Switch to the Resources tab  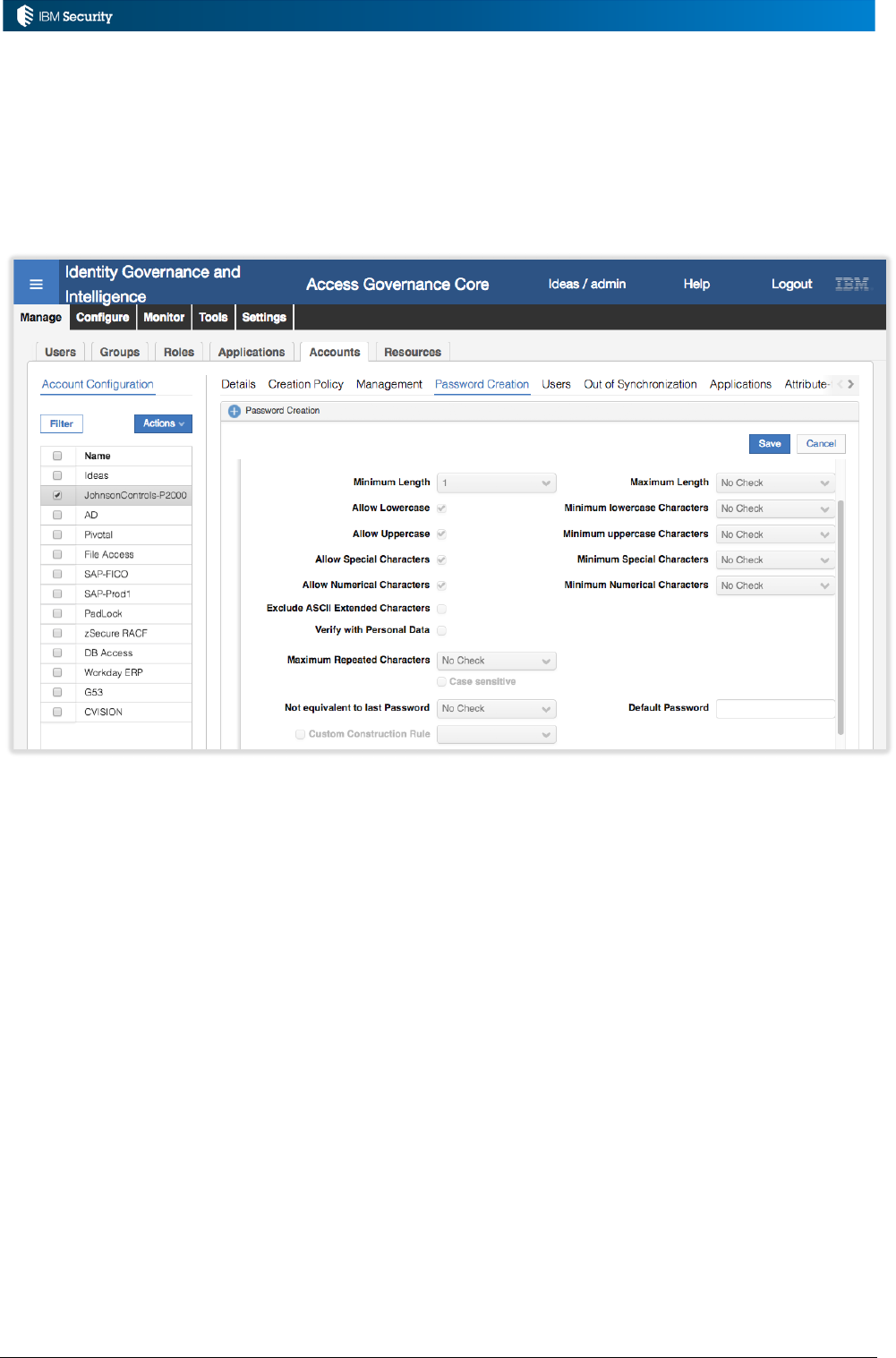coord(413,352)
